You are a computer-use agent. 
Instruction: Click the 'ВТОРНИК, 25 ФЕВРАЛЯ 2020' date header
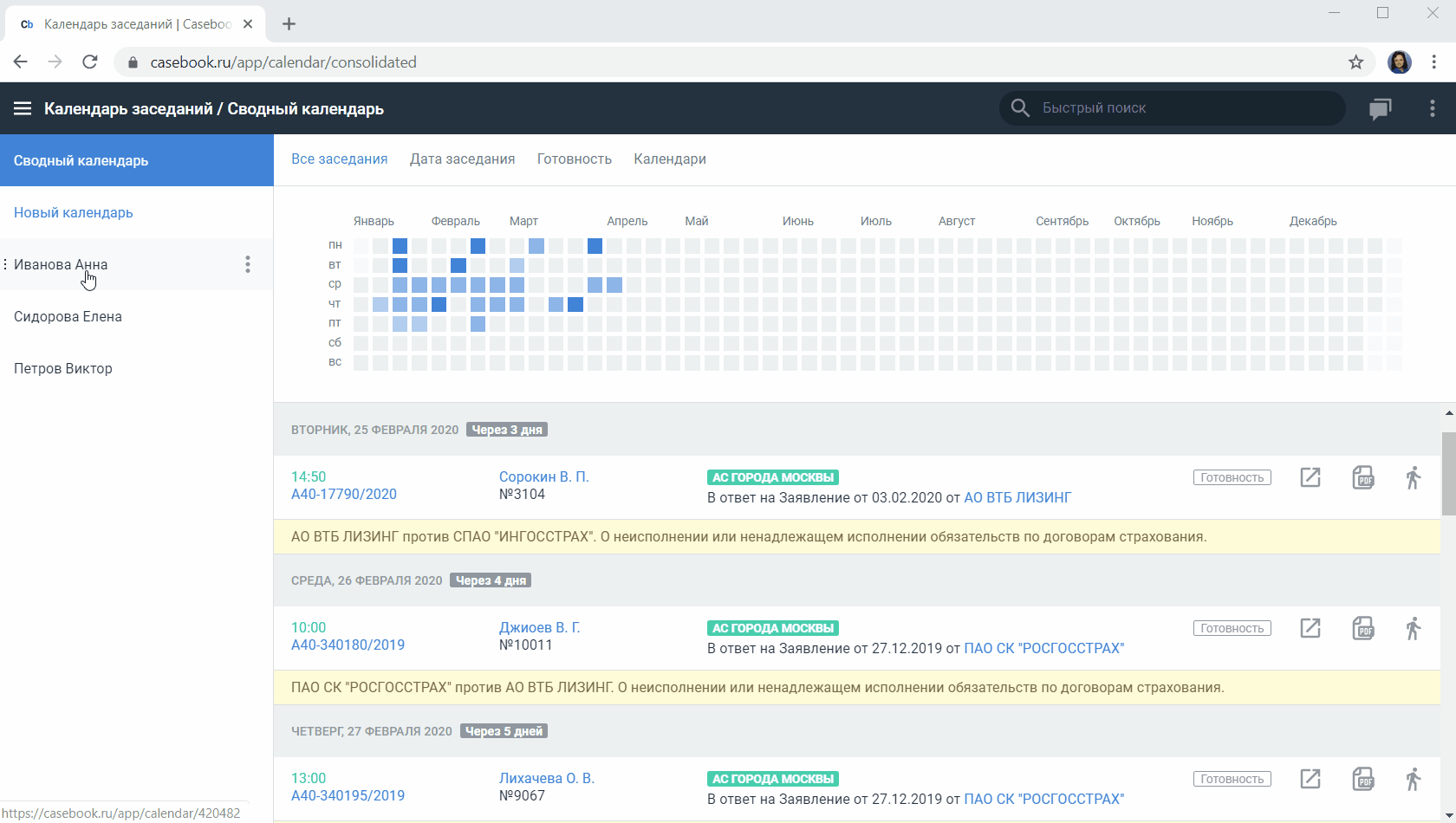(374, 430)
